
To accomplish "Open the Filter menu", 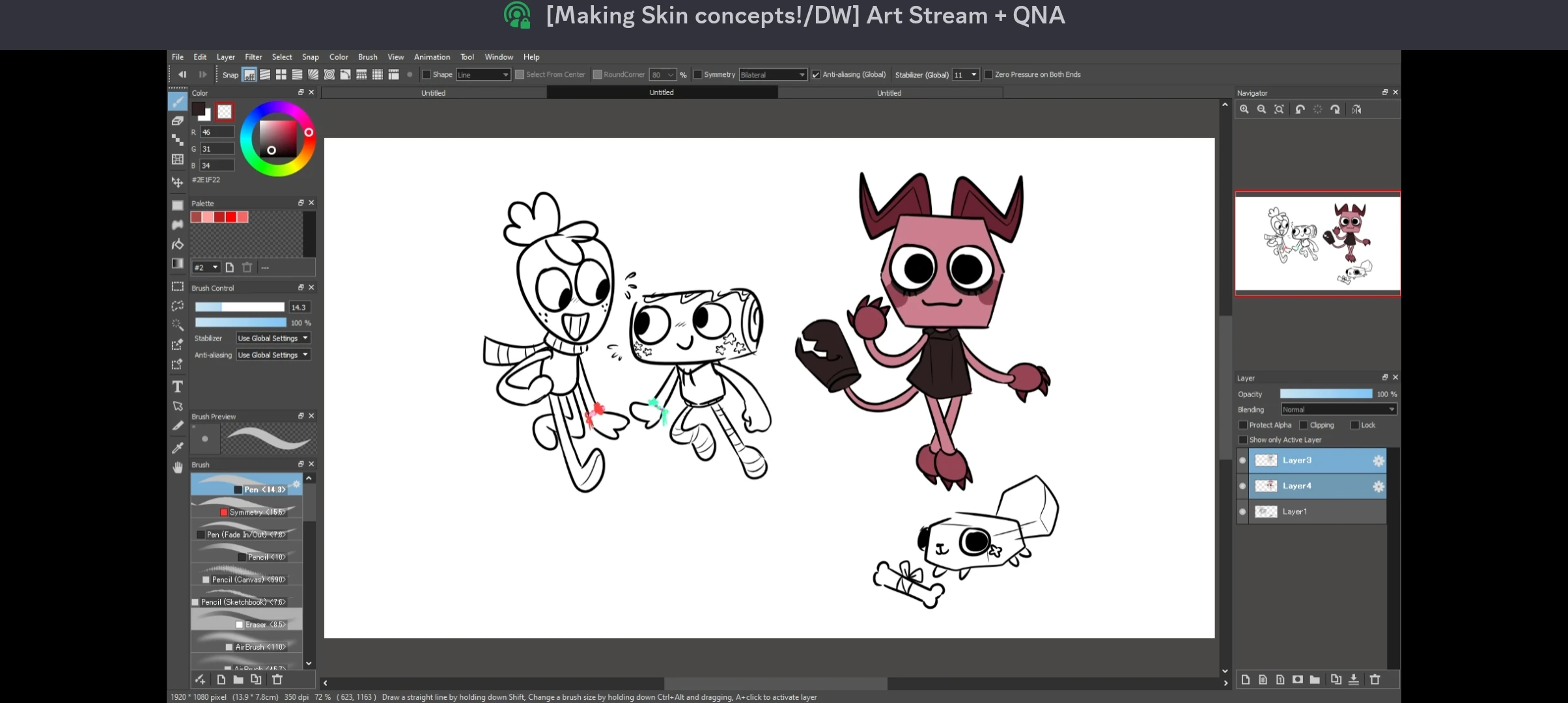I will click(x=253, y=57).
